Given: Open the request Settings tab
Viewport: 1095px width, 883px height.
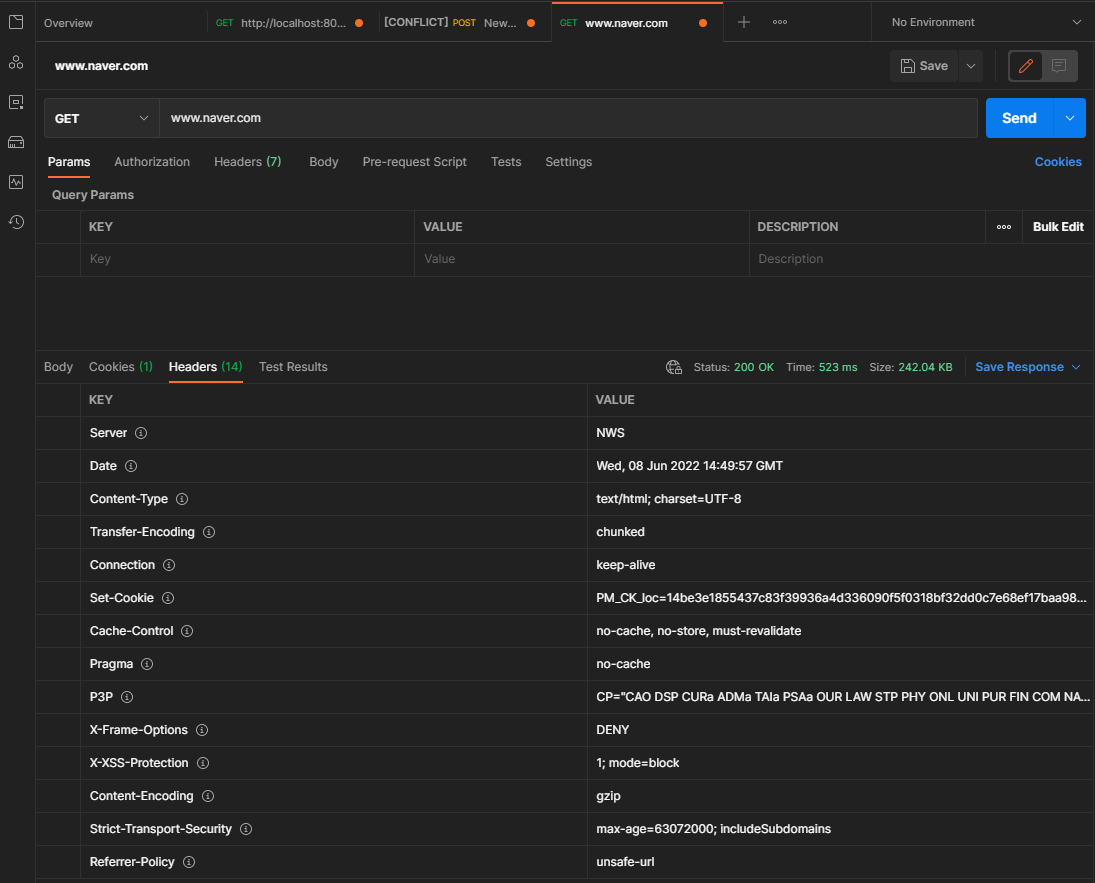Looking at the screenshot, I should click(x=568, y=162).
